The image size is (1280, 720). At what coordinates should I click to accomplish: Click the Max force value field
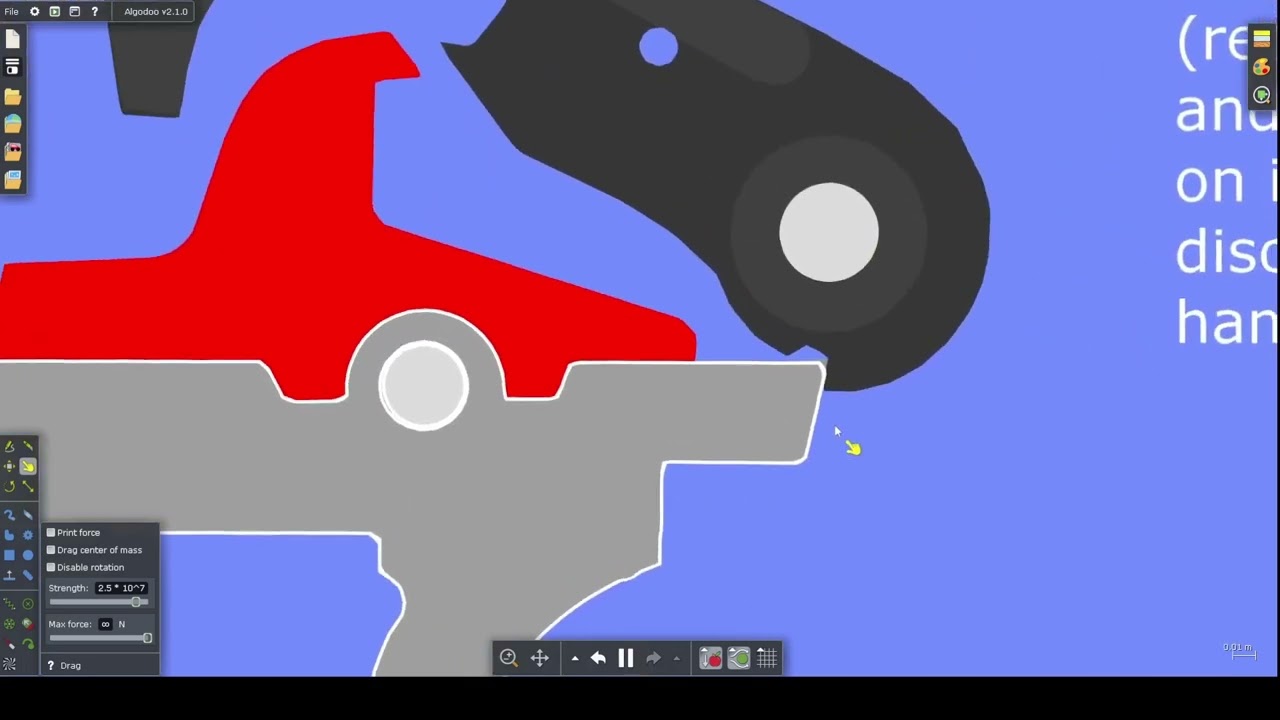tap(105, 624)
